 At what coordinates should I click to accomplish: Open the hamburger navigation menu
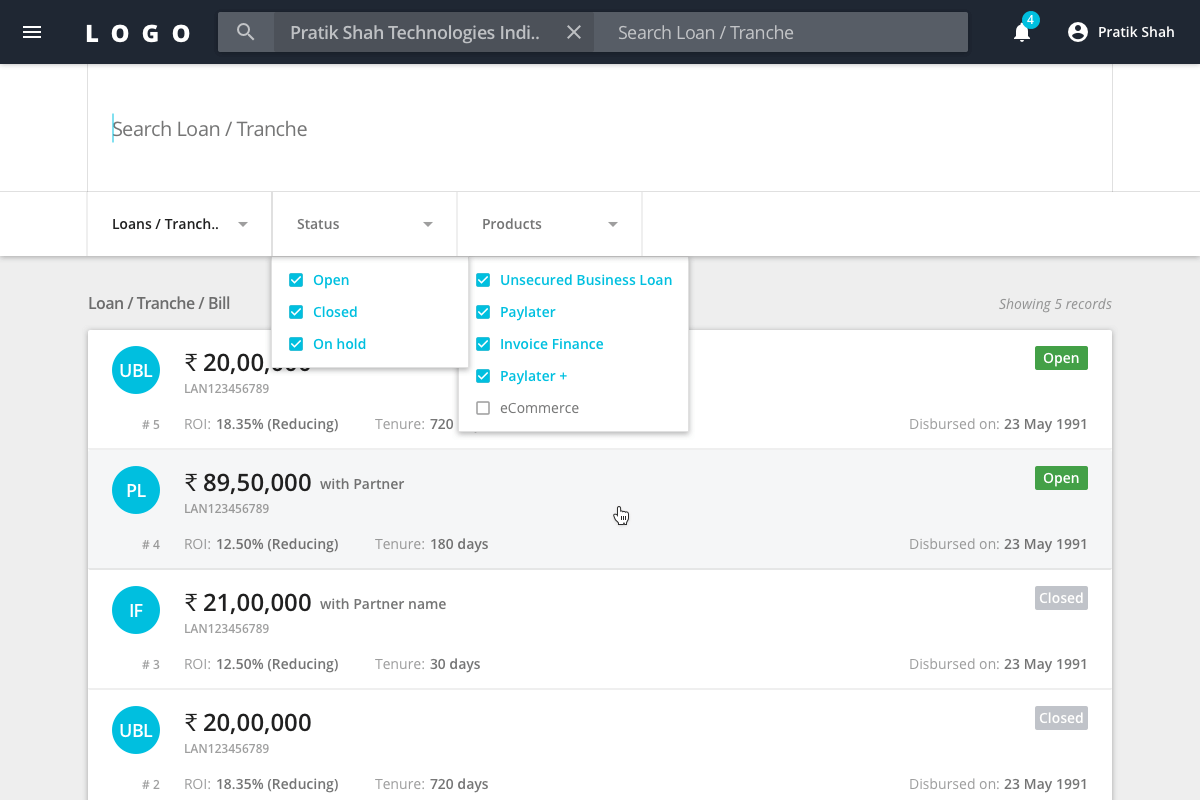[x=32, y=31]
